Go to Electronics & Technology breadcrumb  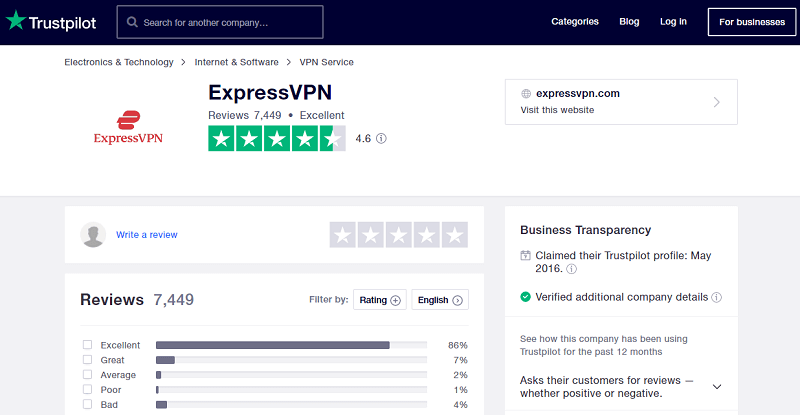119,62
